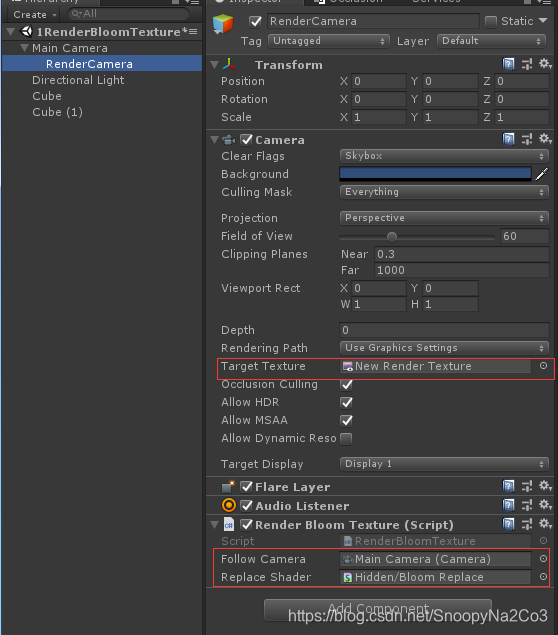Select Directional Light in Hierarchy
The width and height of the screenshot is (558, 635).
[x=78, y=80]
